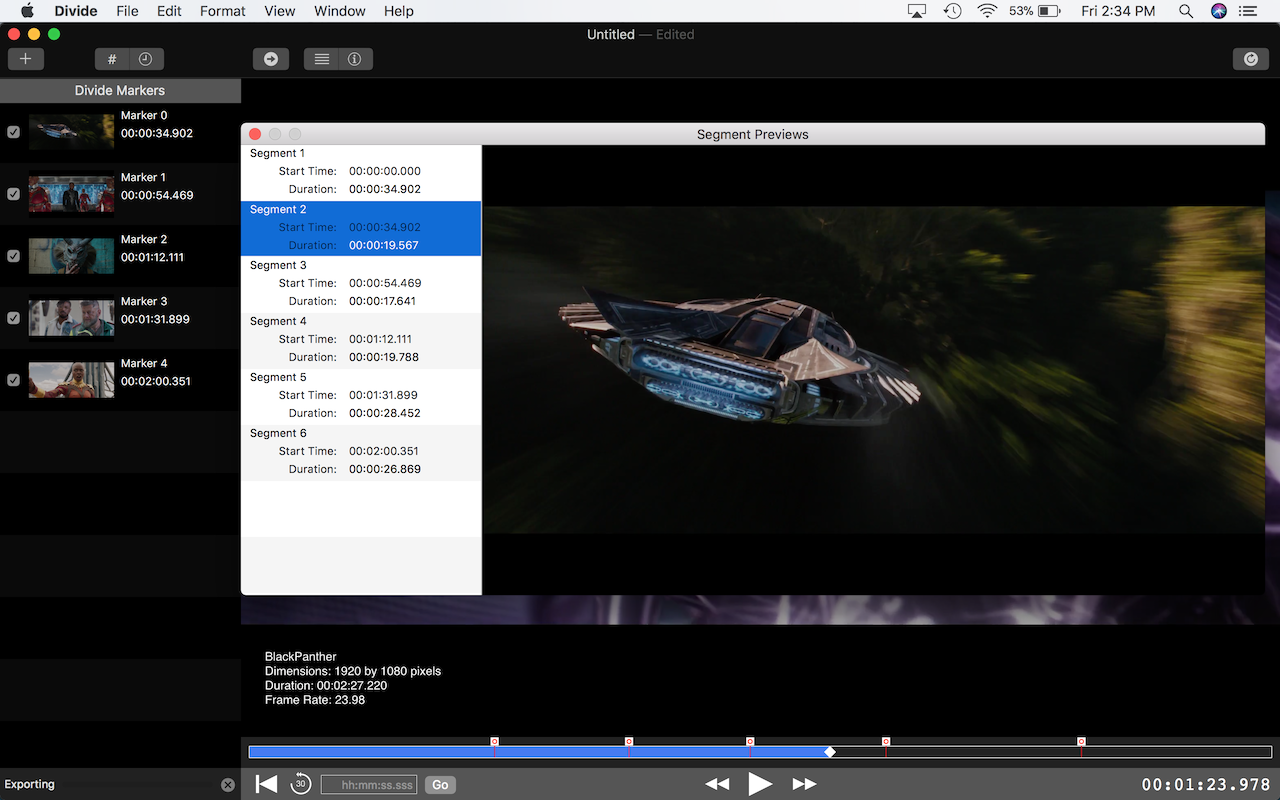The image size is (1280, 800).
Task: Click the battery status icon
Action: point(1050,11)
